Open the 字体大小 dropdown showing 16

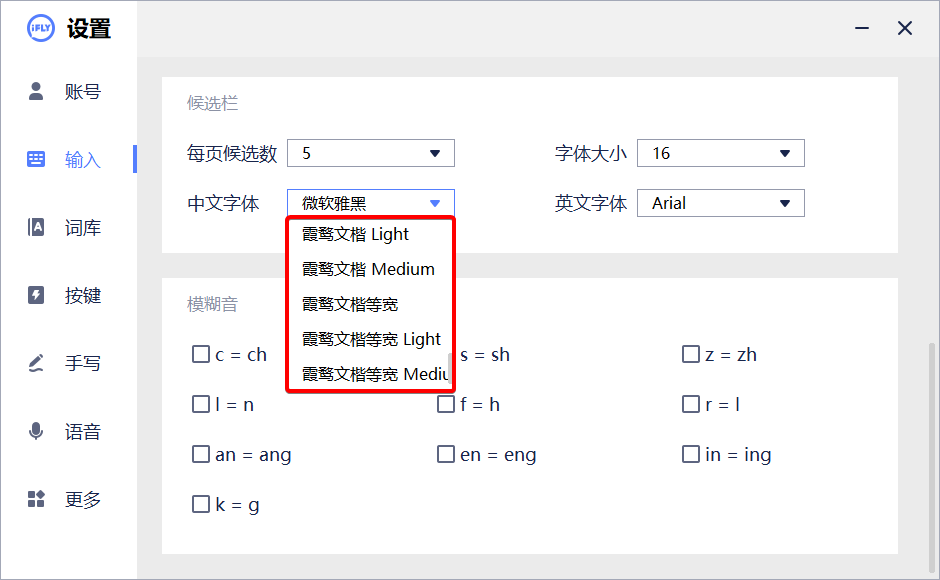[720, 153]
